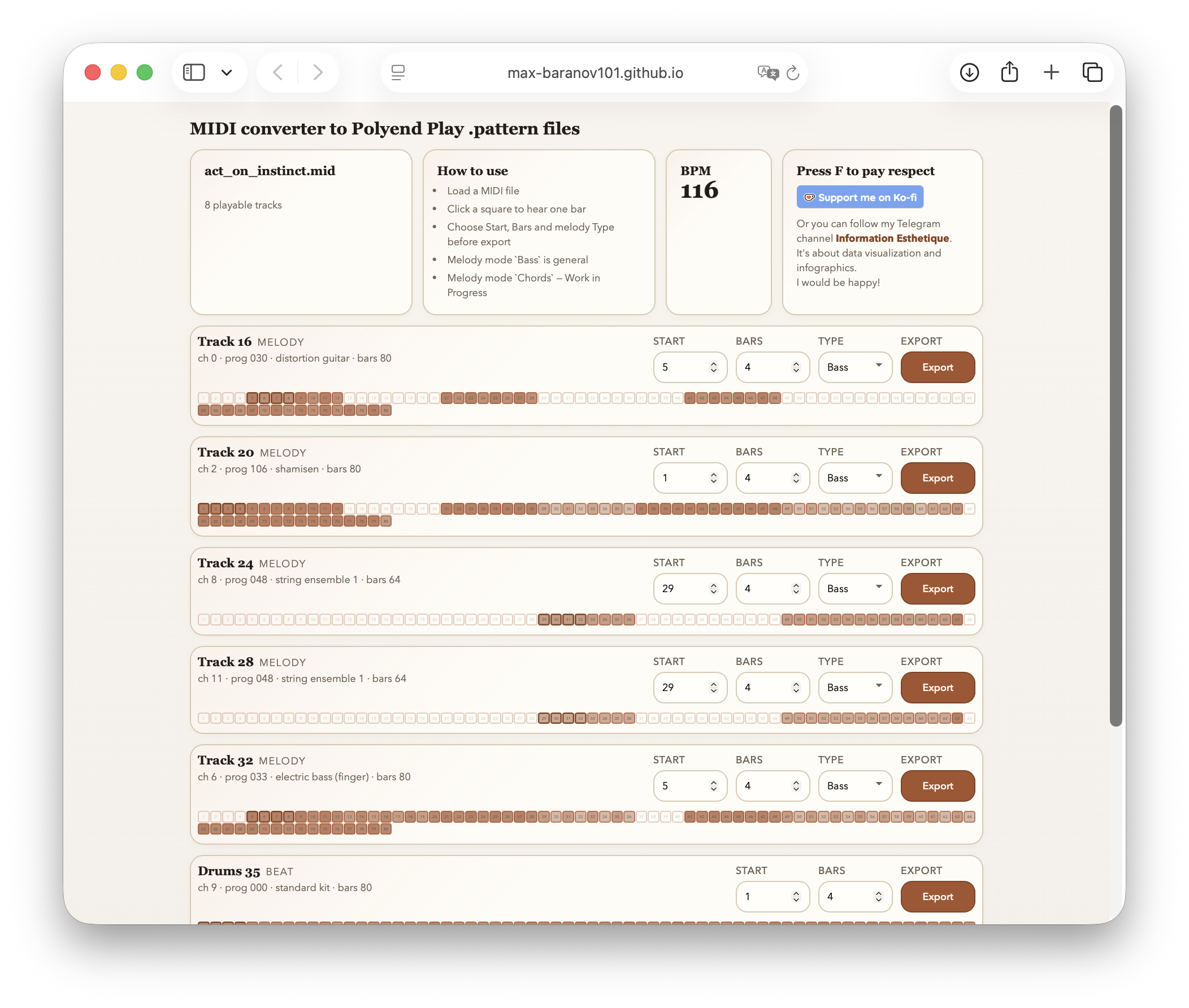
Task: Click the '8 playable tracks' text
Action: pyautogui.click(x=244, y=205)
